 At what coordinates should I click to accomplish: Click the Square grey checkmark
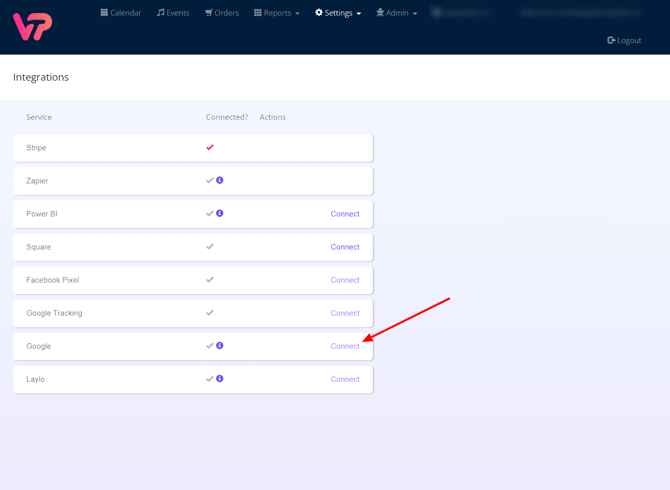coord(210,246)
